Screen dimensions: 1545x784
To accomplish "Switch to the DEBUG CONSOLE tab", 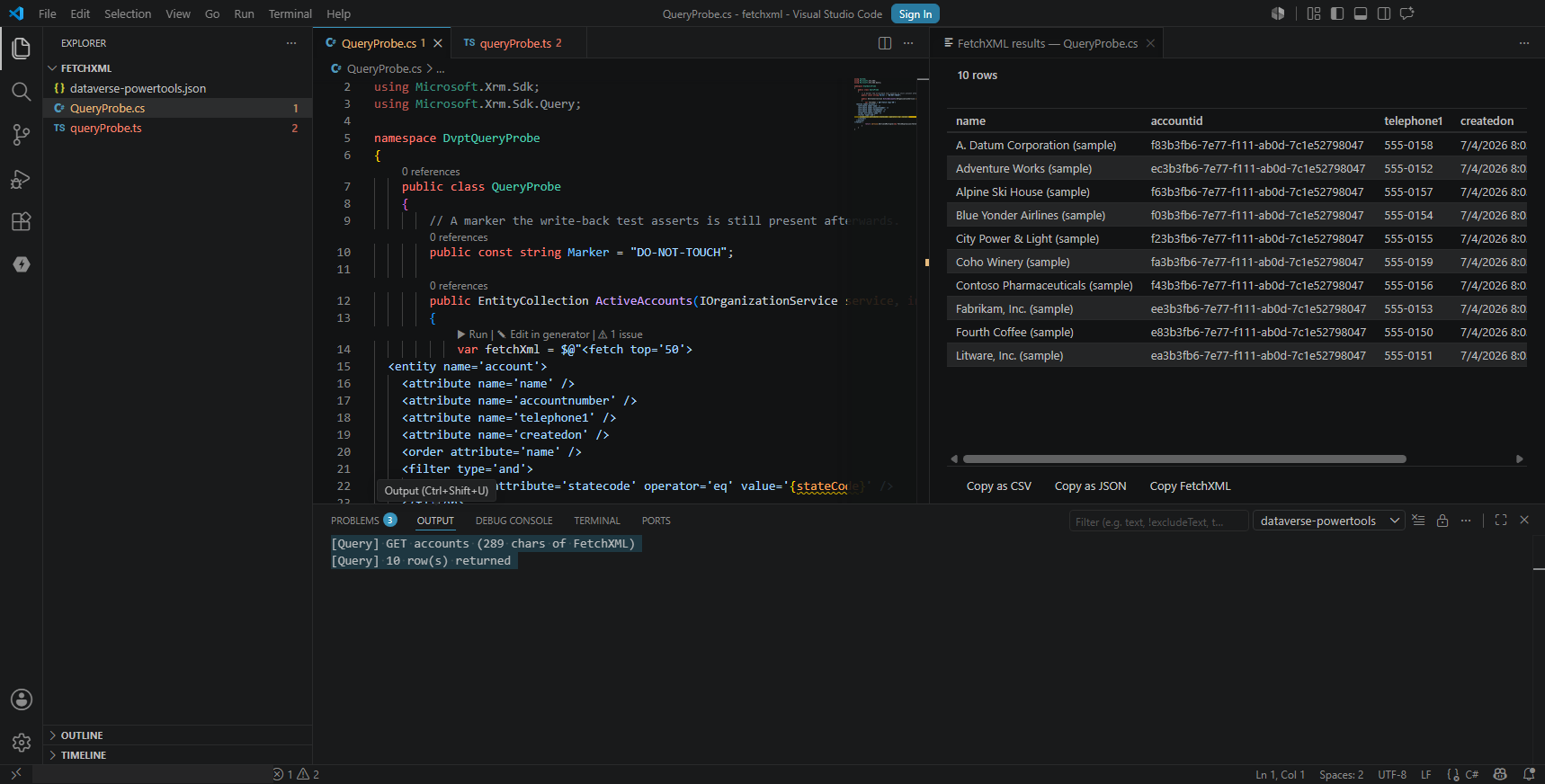I will 514,521.
